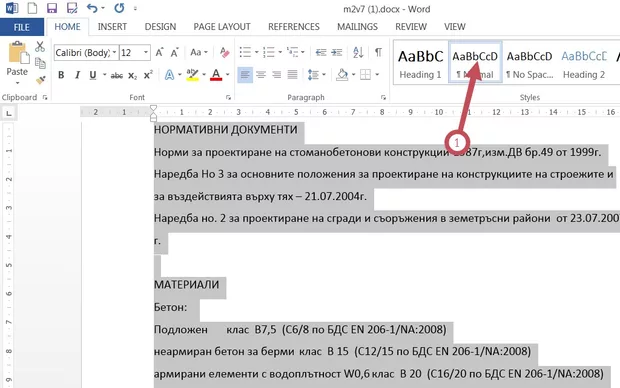Open the FILE tab
The width and height of the screenshot is (620, 388).
[x=22, y=27]
